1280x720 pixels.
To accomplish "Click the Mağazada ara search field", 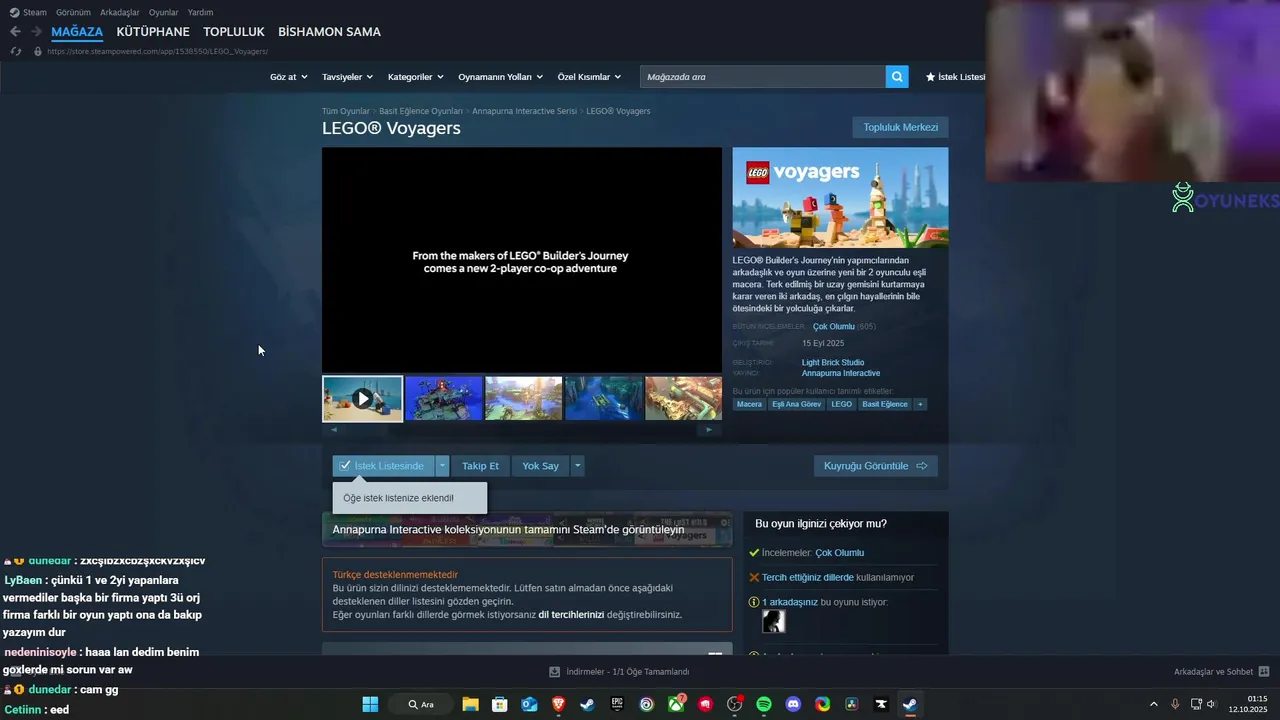I will pos(762,76).
